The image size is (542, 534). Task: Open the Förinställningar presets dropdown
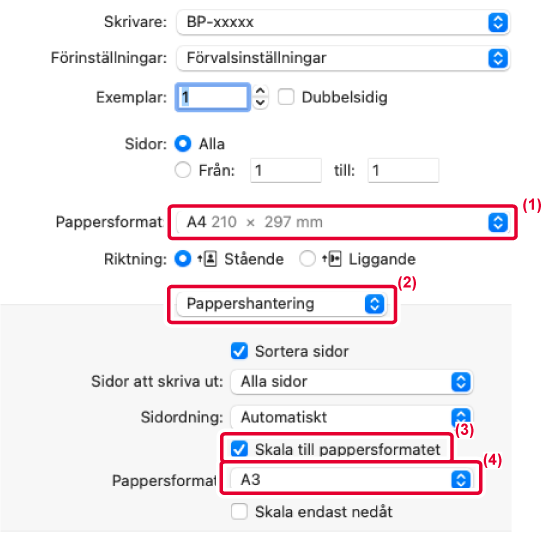pyautogui.click(x=343, y=58)
